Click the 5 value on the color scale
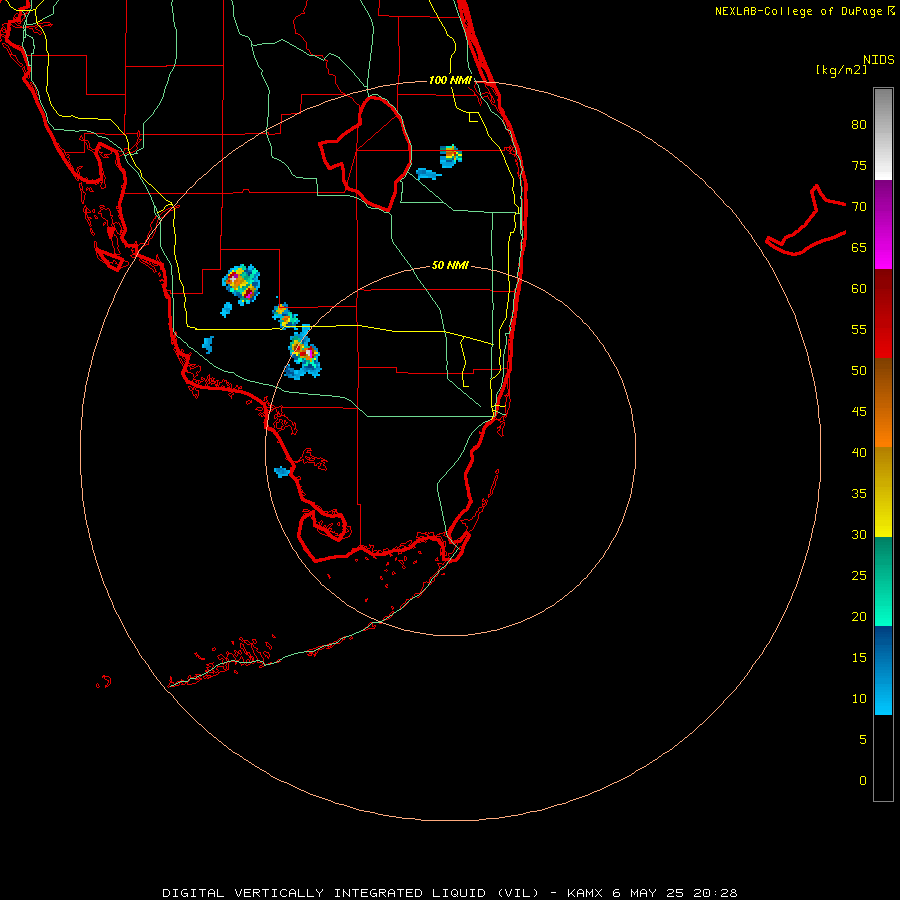900x900 pixels. pos(863,740)
